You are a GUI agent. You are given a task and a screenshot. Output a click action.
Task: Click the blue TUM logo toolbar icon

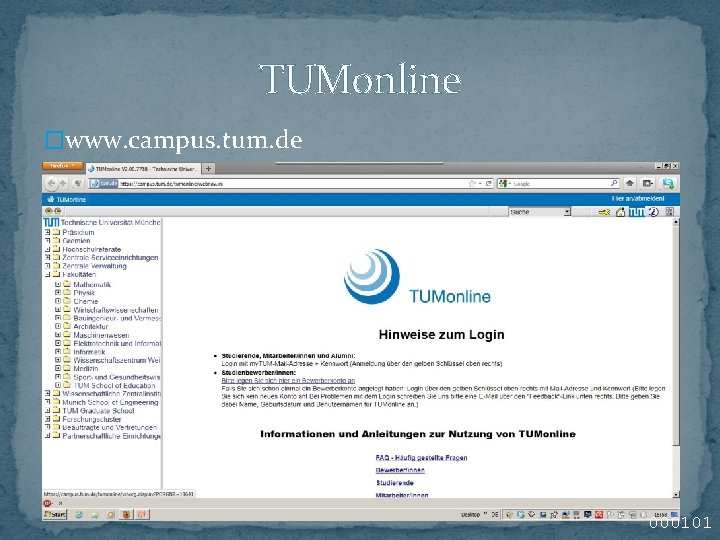tap(636, 212)
